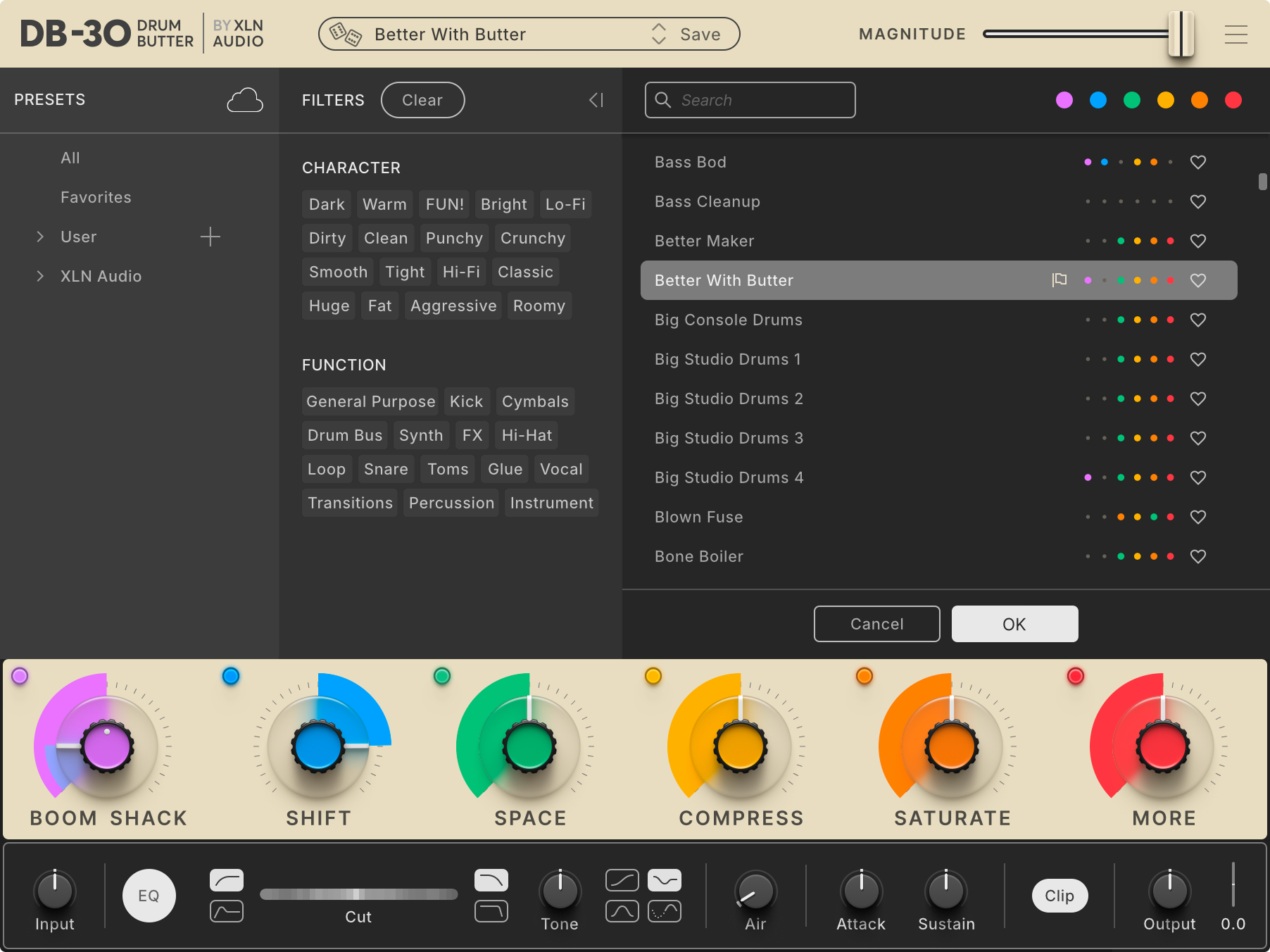Favorite the Better Maker preset heart
This screenshot has height=952, width=1270.
coord(1197,241)
